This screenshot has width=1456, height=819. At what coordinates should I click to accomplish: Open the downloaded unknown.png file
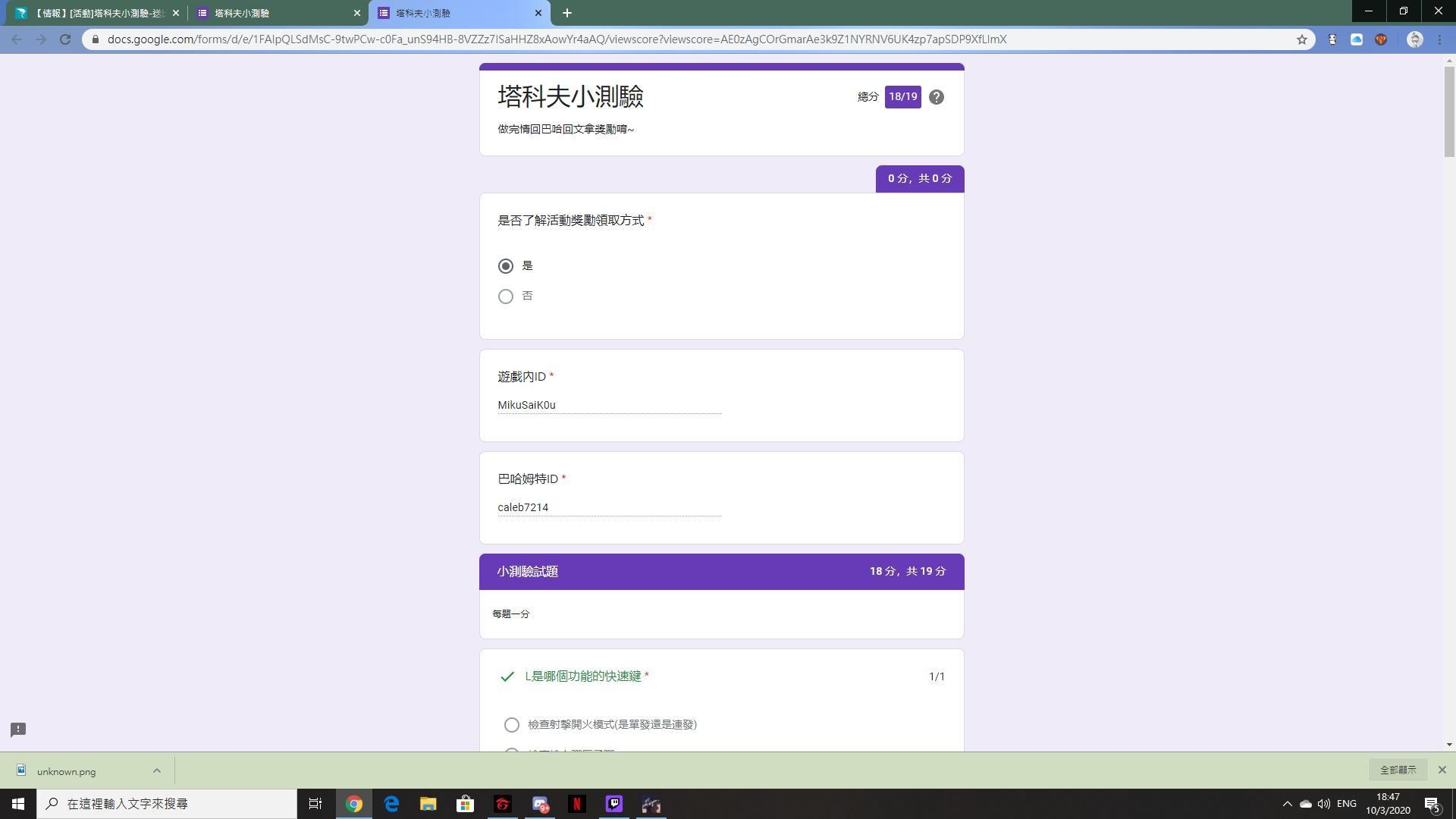pos(67,771)
